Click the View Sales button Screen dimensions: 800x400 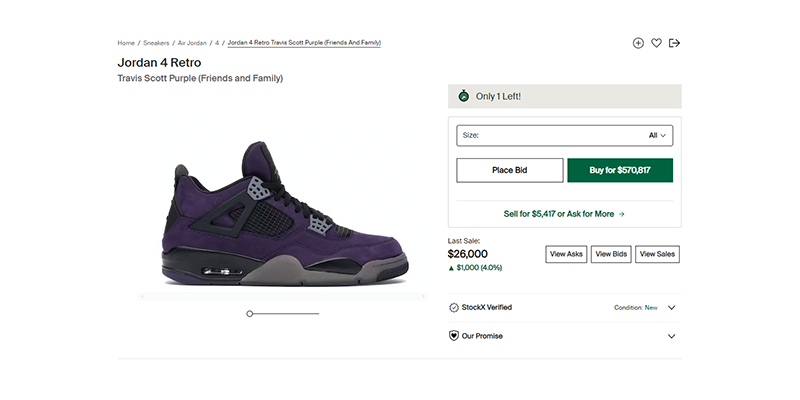coord(657,254)
